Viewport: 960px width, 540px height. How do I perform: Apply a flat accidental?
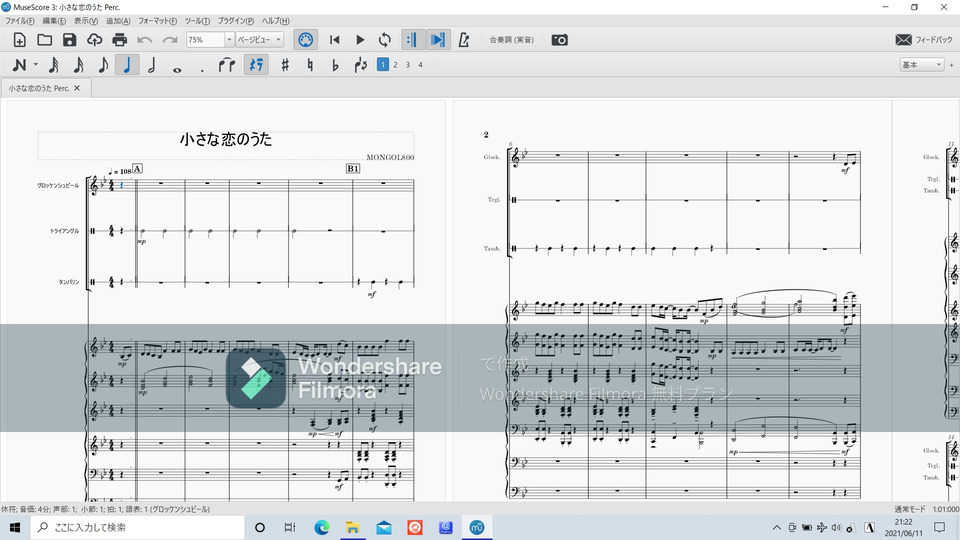[335, 65]
